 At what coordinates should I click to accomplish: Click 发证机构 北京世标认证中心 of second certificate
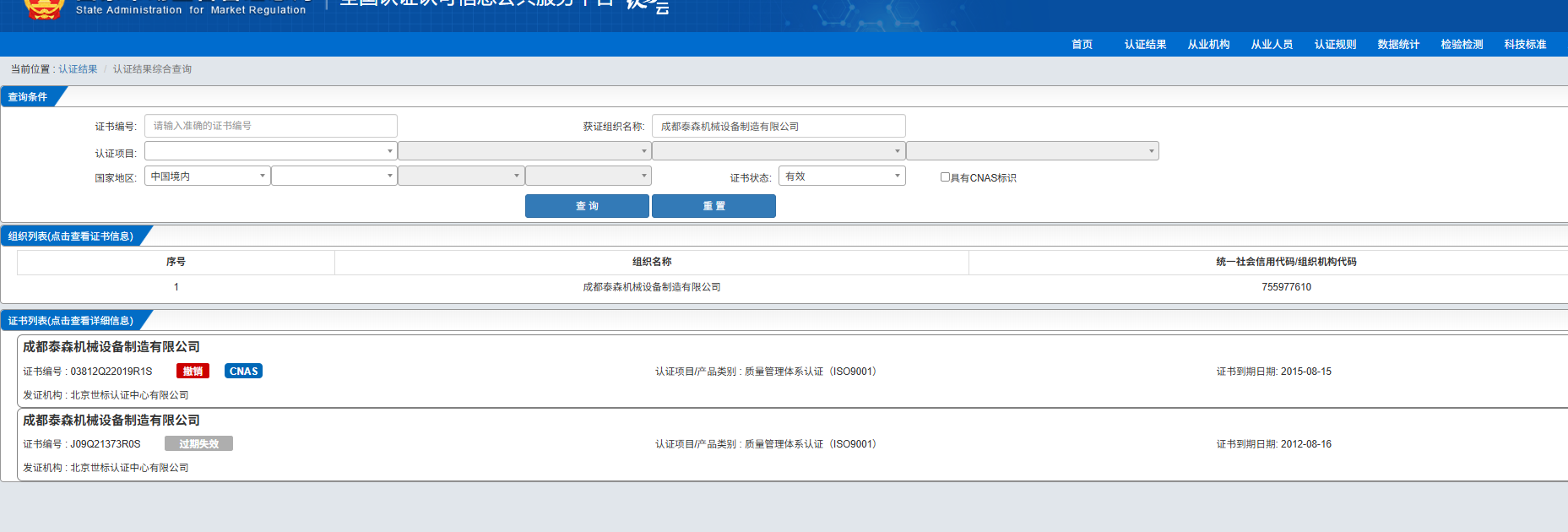pos(106,468)
